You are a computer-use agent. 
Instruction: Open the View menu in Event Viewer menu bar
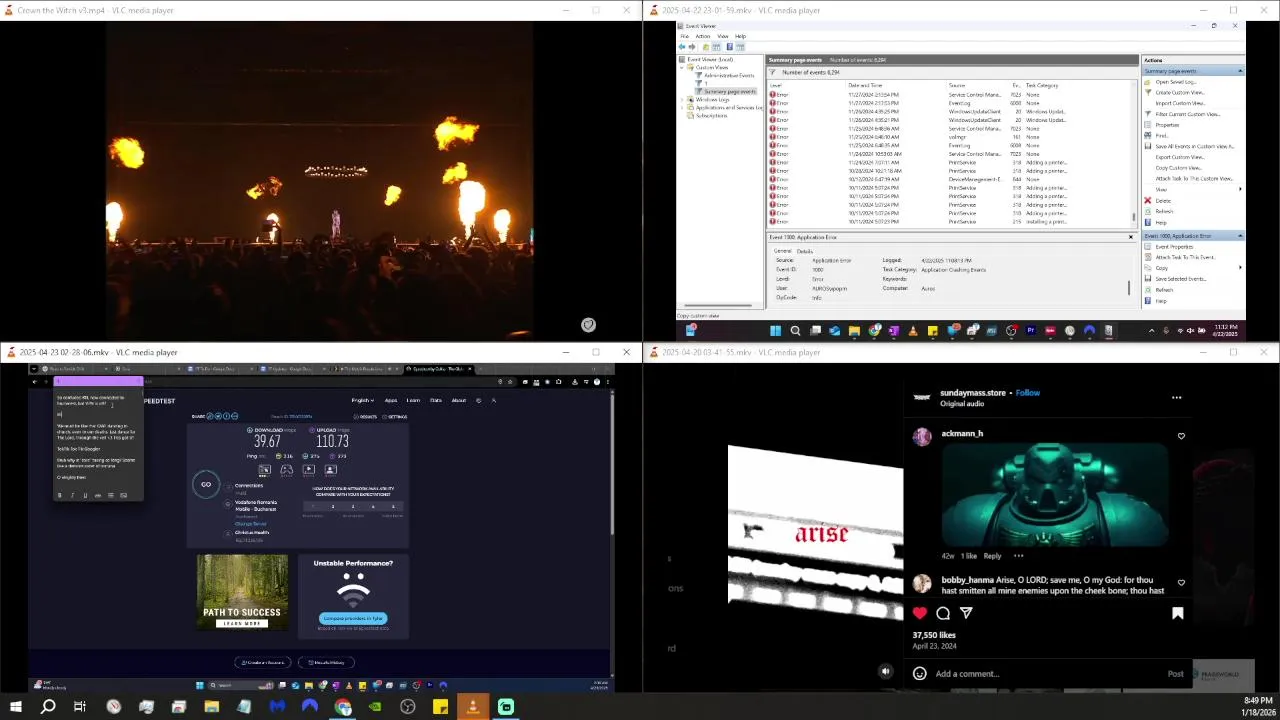click(722, 36)
